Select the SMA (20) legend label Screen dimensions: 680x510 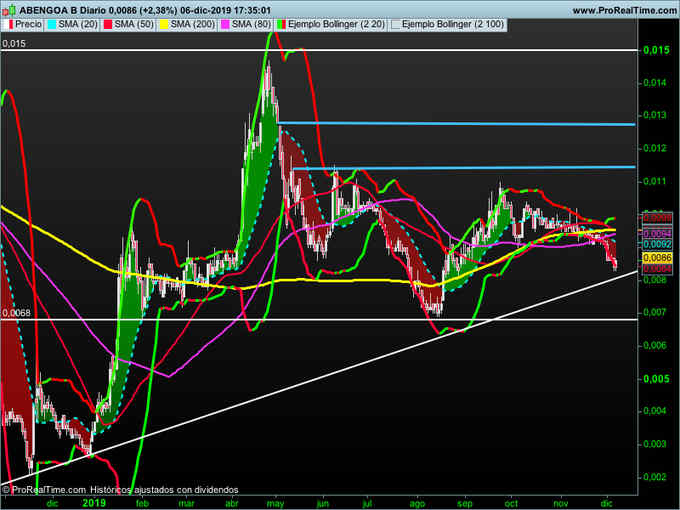coord(78,24)
